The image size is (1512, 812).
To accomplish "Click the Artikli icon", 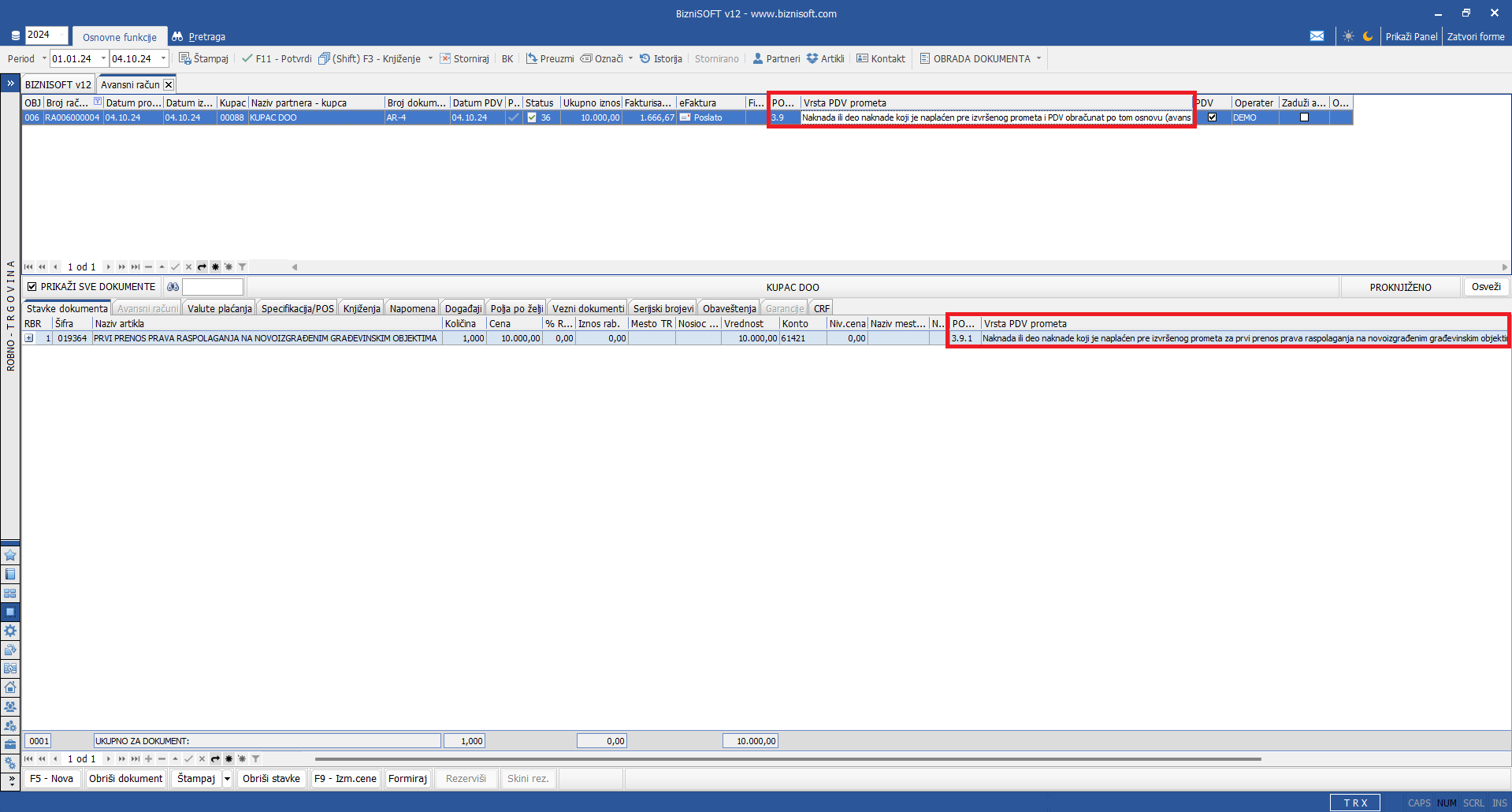I will [x=812, y=58].
